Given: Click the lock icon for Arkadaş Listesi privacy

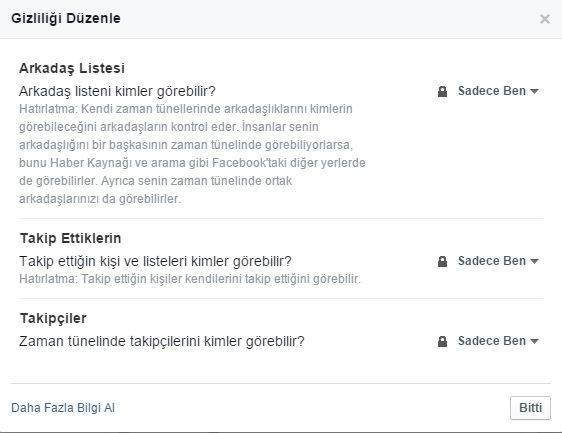Looking at the screenshot, I should [442, 91].
